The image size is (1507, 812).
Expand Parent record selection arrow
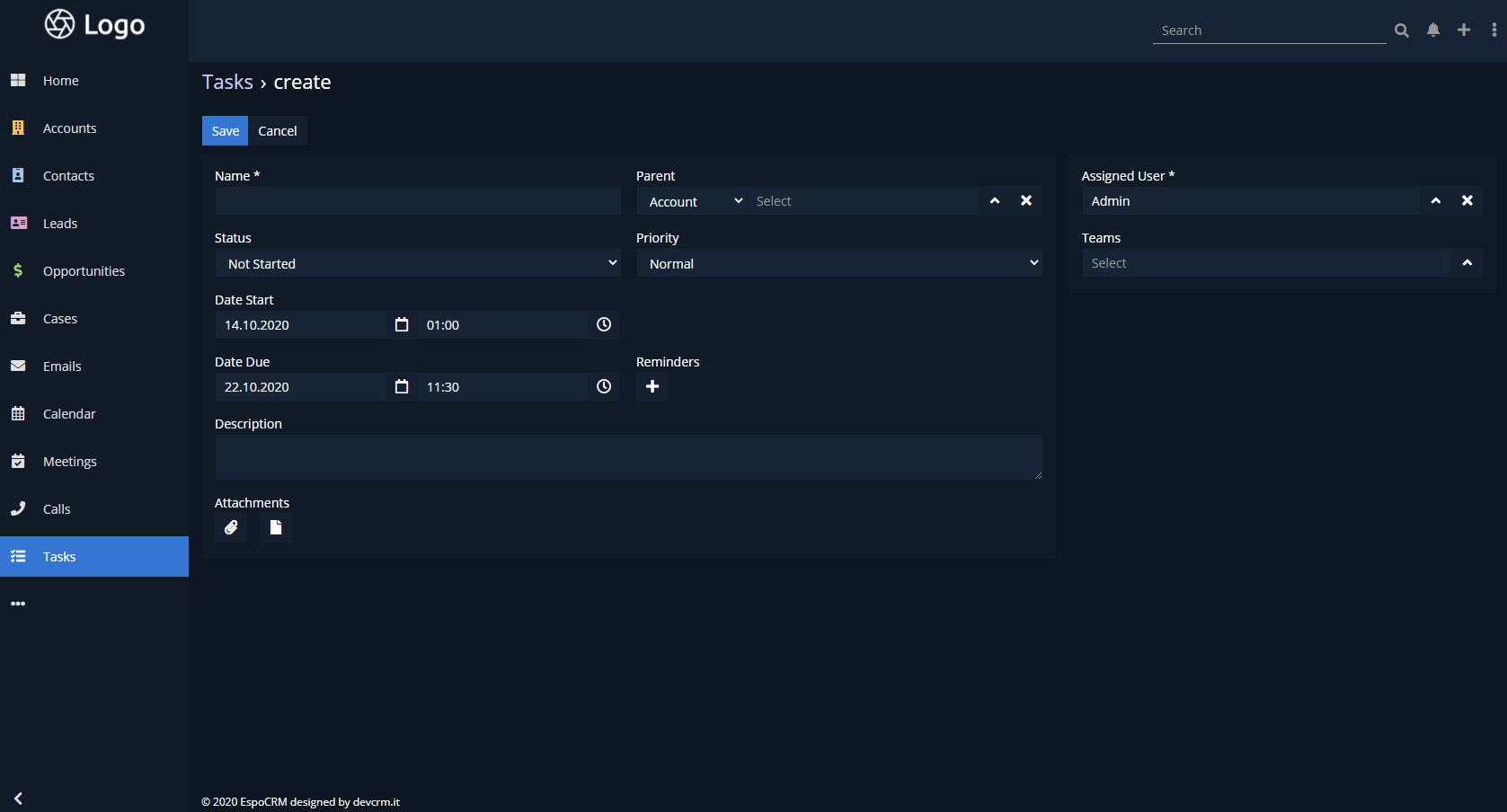coord(995,201)
